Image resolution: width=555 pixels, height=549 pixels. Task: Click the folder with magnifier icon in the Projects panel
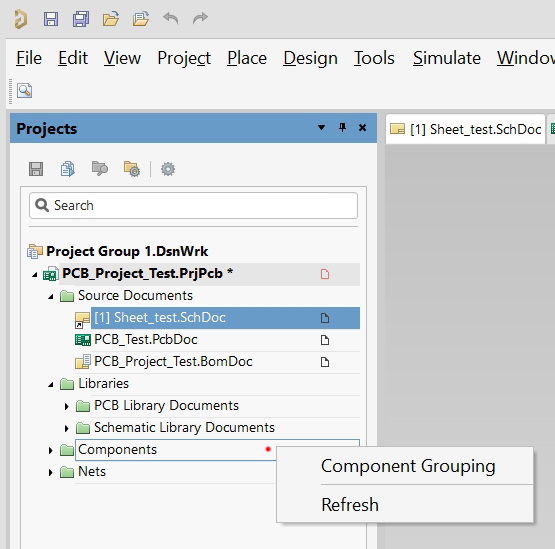[x=100, y=168]
